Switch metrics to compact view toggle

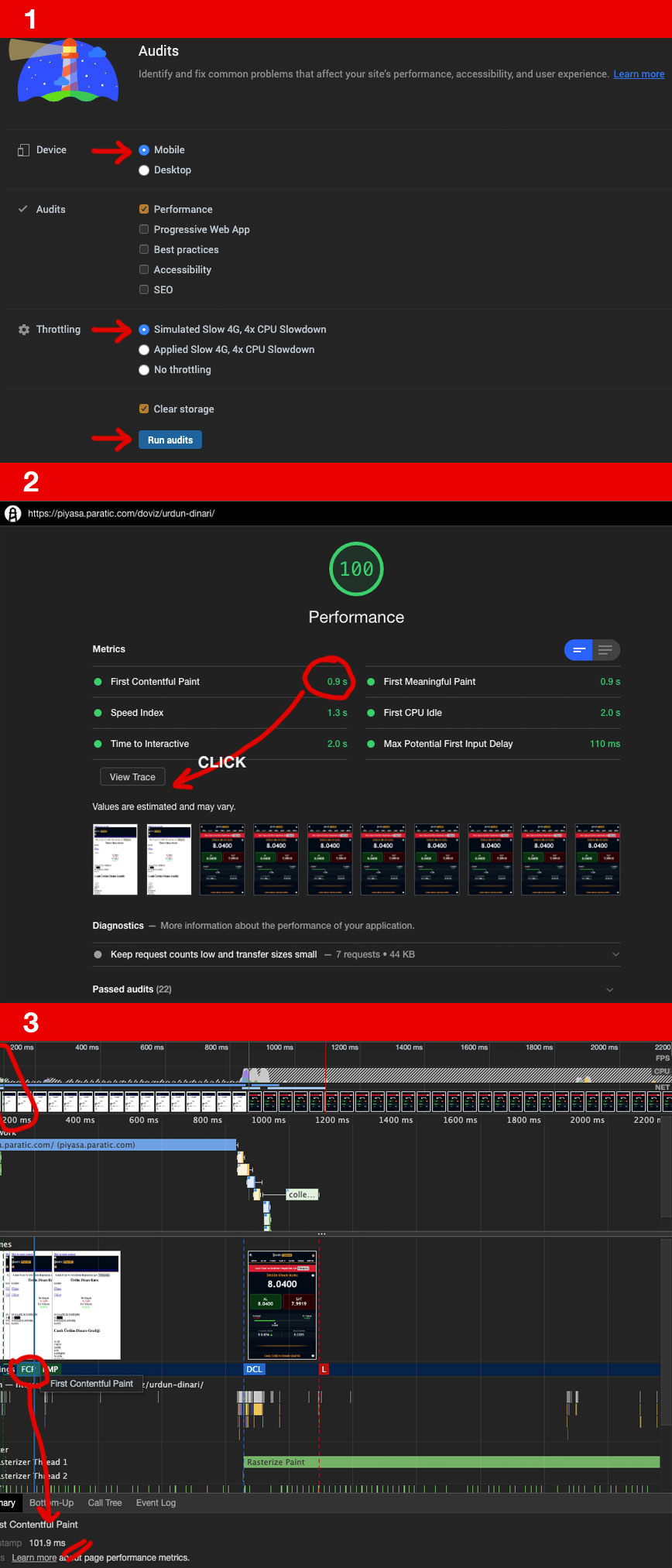tap(578, 650)
